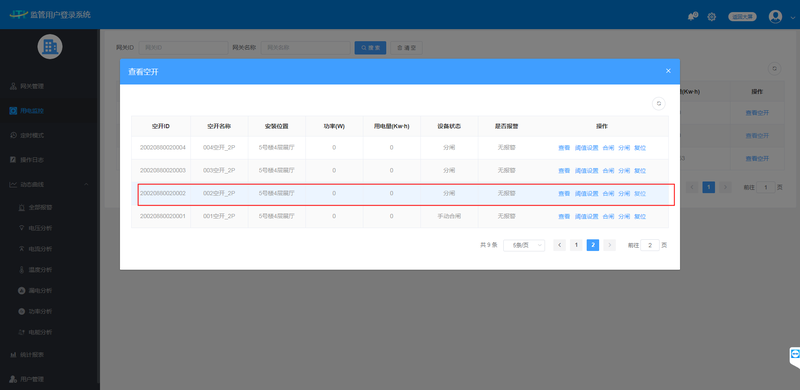
Task: Click the 前往 page number field in dialog
Action: click(650, 246)
